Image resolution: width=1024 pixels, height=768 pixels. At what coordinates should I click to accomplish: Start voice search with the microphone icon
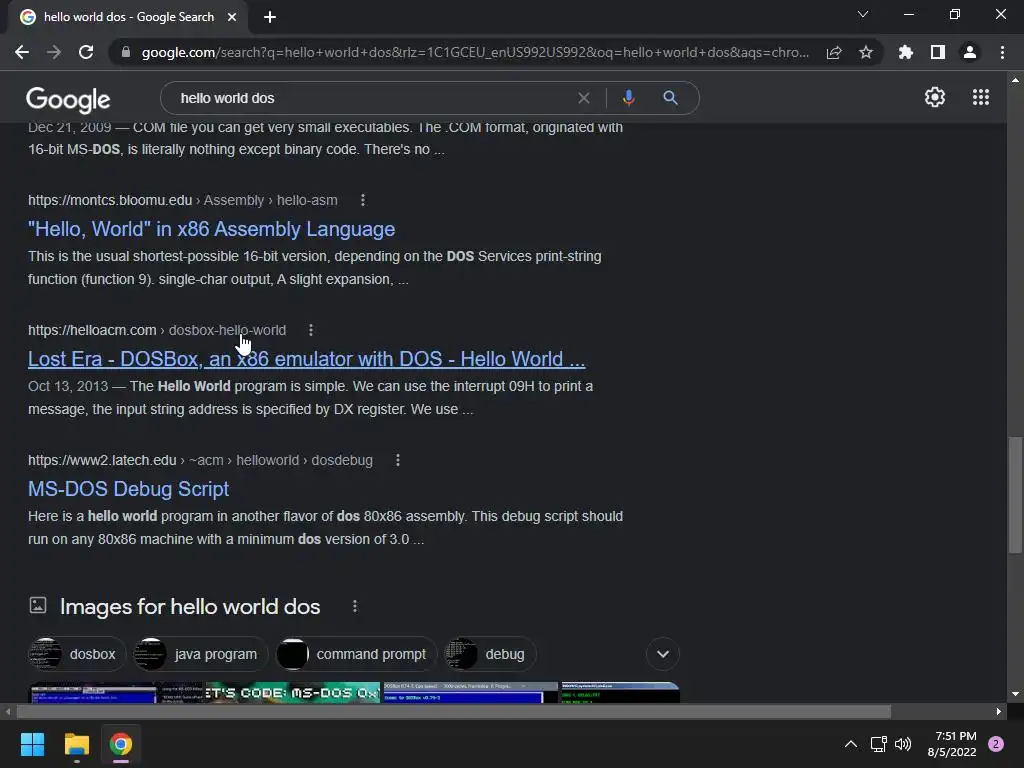pos(628,98)
